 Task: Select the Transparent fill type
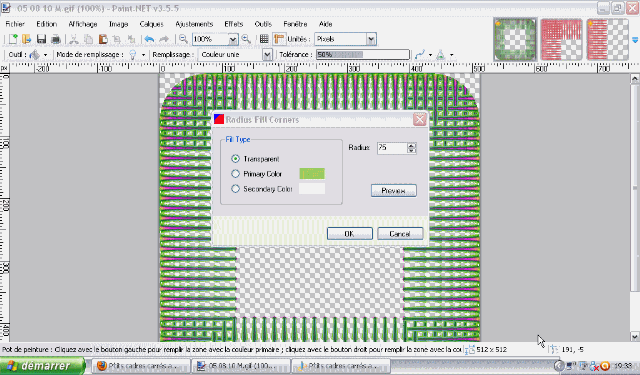(236, 159)
